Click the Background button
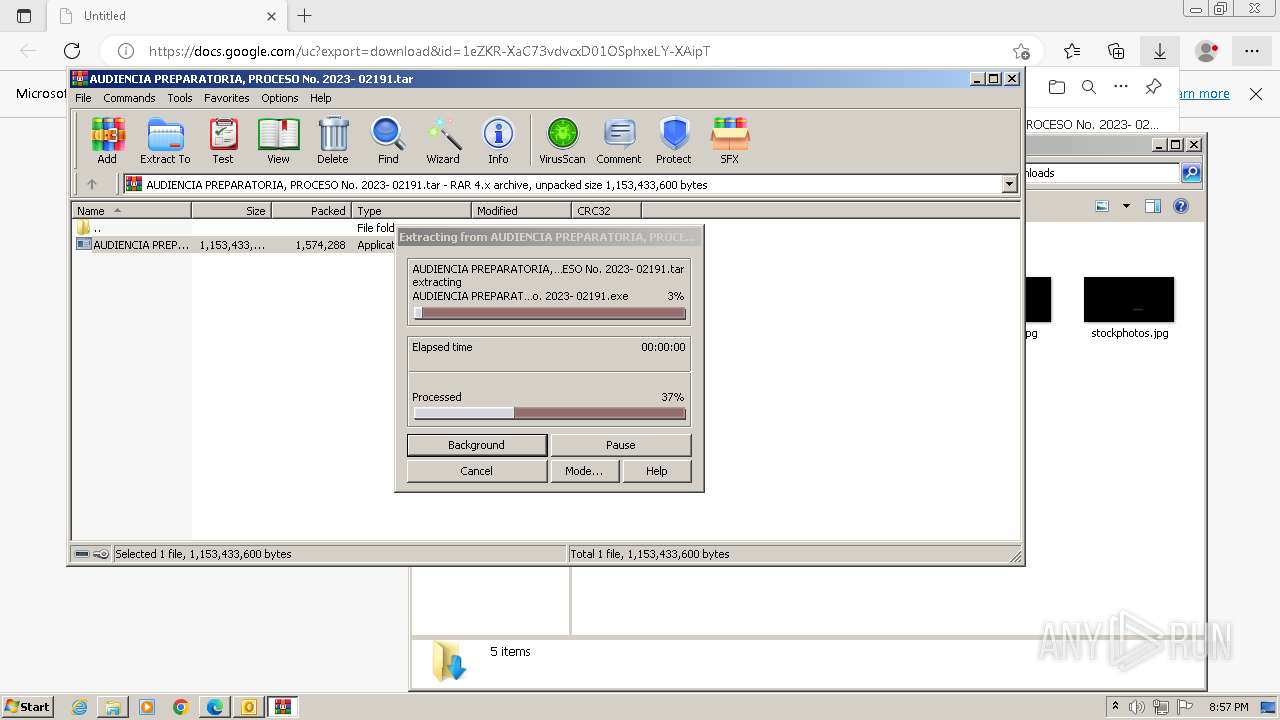 [477, 445]
